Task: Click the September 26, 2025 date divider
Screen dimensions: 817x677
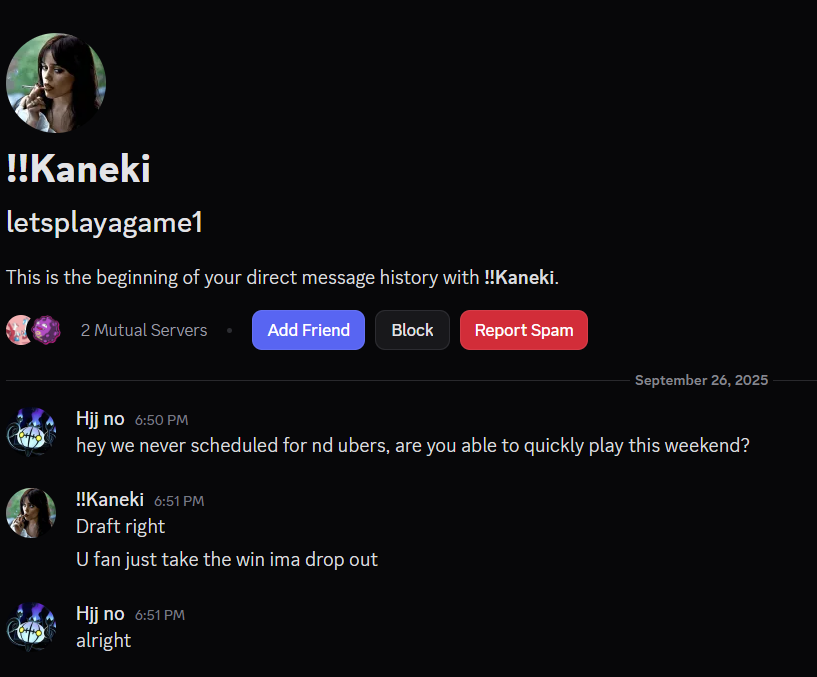Action: tap(701, 380)
